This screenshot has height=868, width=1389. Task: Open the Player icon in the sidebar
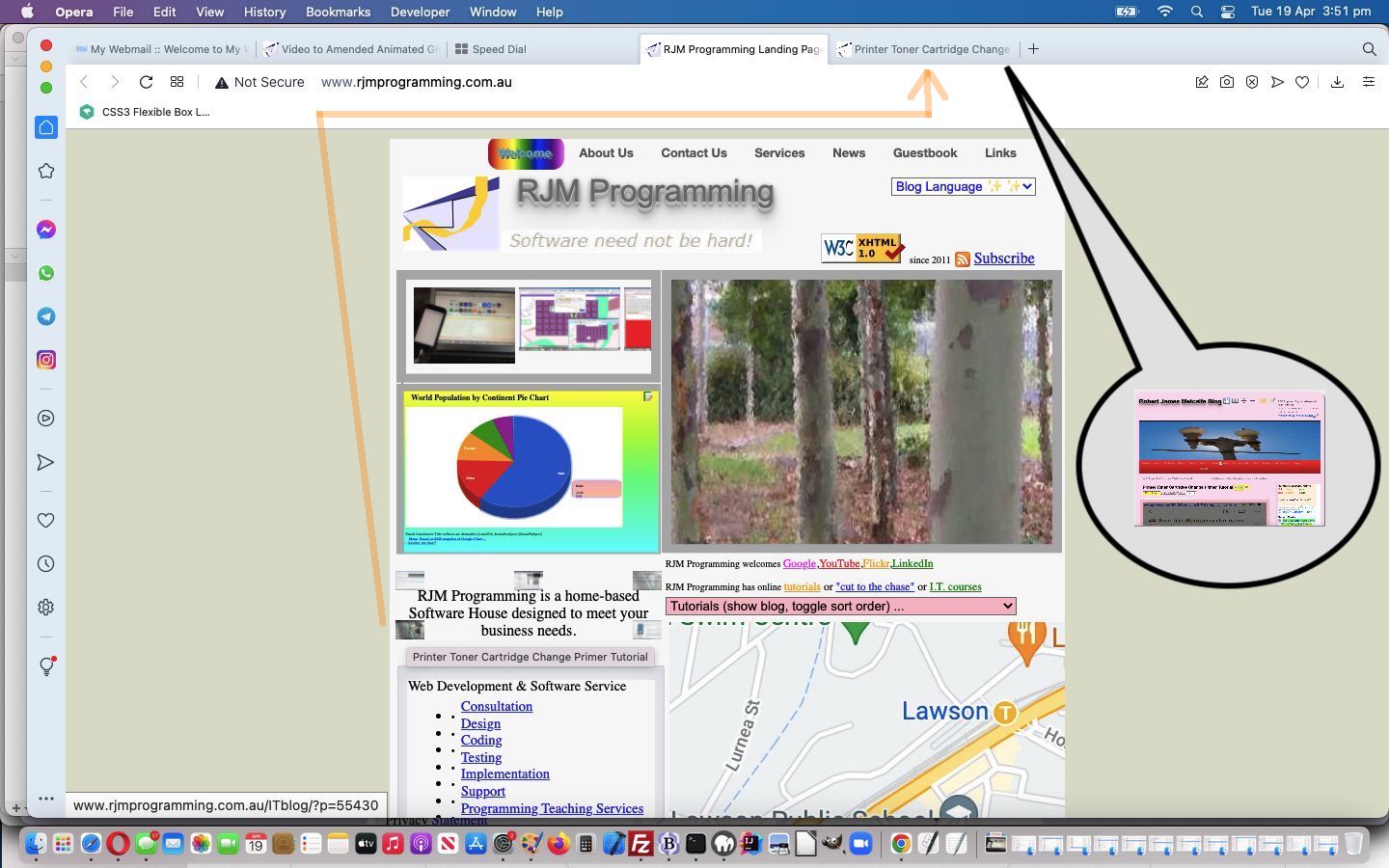(x=45, y=419)
